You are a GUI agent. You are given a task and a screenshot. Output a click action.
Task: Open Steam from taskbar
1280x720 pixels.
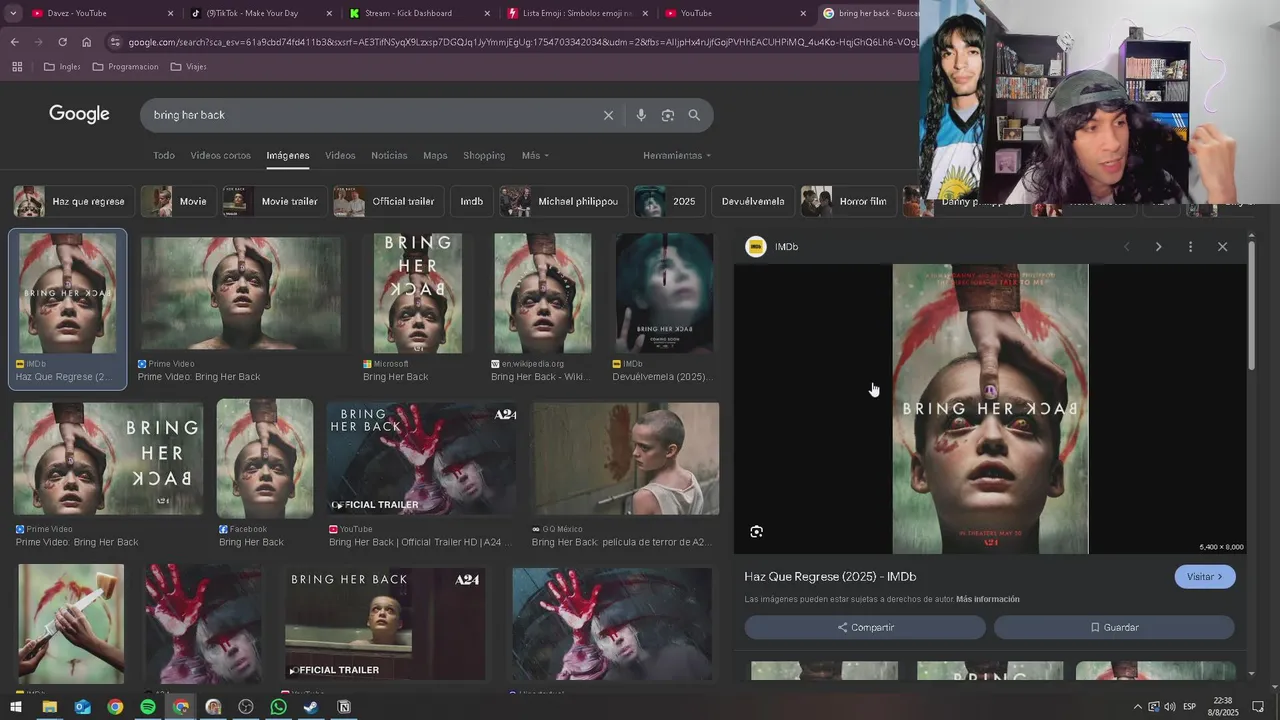(311, 707)
